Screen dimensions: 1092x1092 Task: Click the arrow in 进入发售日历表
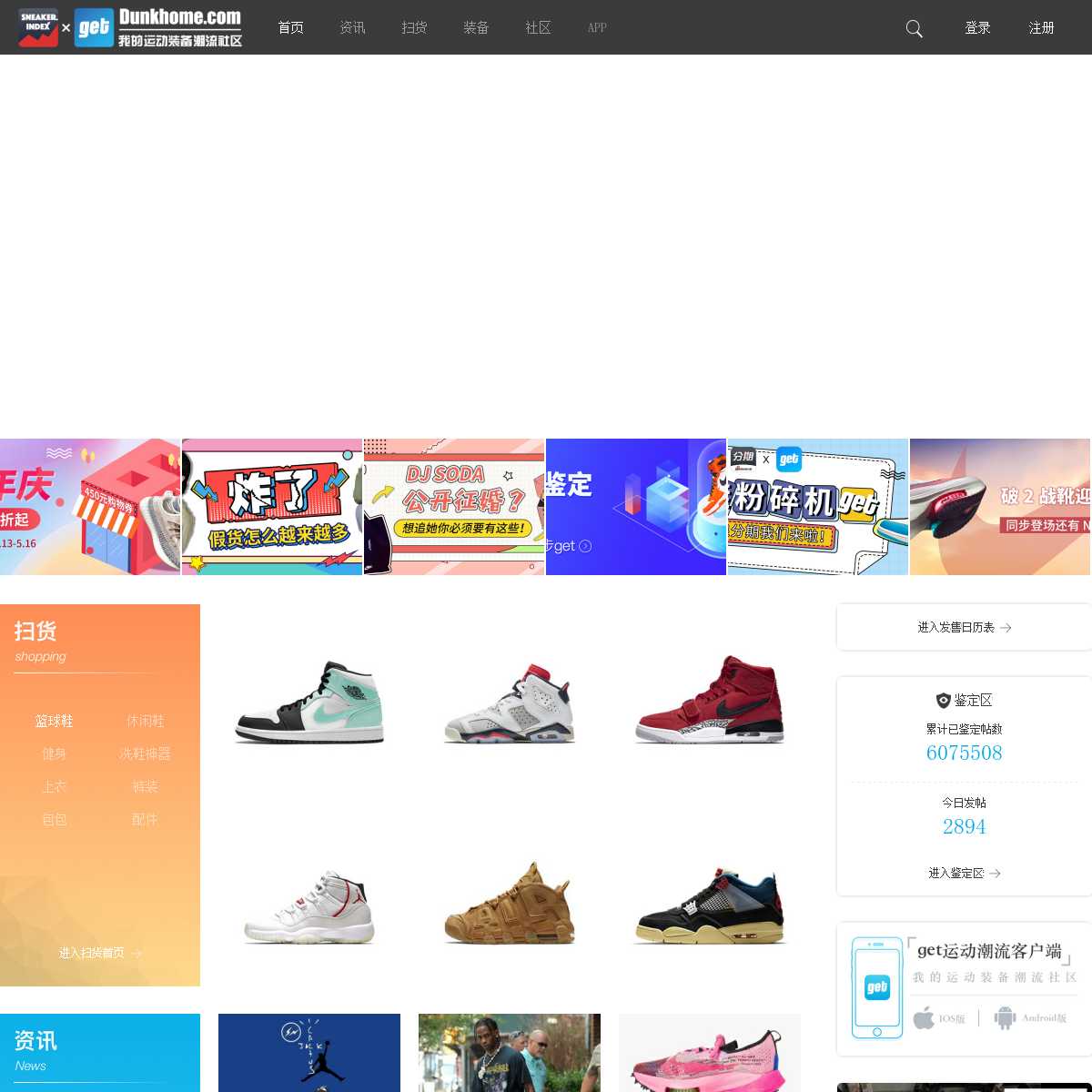click(x=1006, y=628)
